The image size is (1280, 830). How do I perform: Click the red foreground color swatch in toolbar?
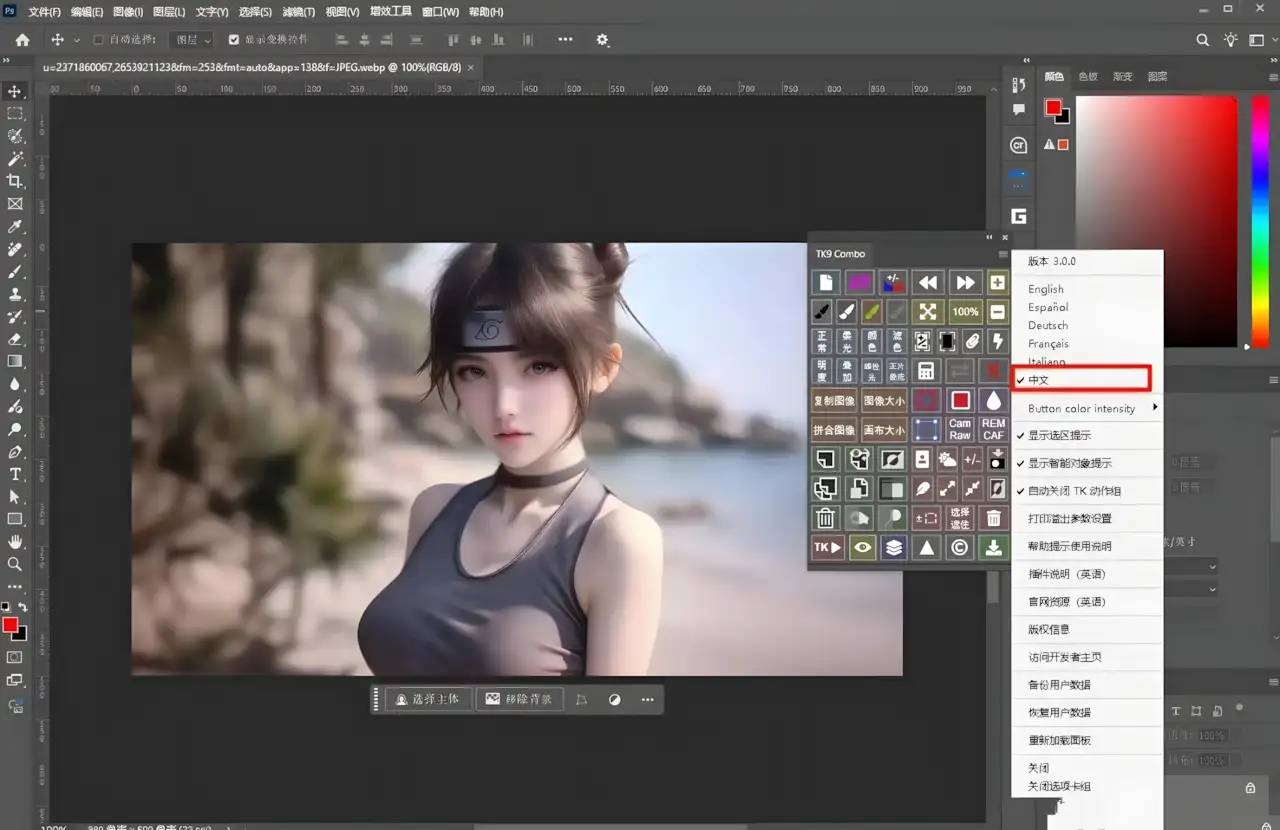(x=10, y=625)
